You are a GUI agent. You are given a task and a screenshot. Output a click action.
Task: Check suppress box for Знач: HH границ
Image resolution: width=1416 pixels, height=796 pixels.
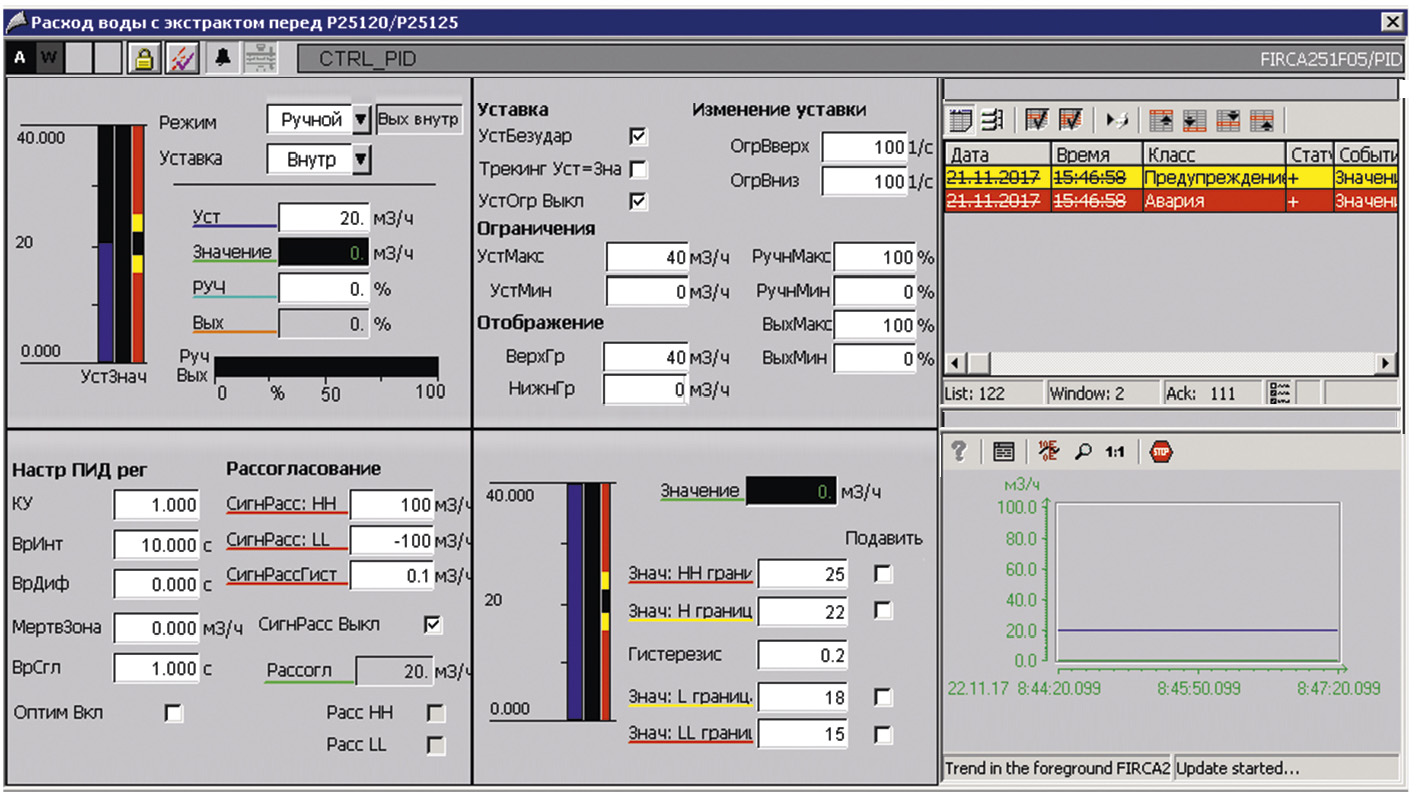[x=883, y=574]
